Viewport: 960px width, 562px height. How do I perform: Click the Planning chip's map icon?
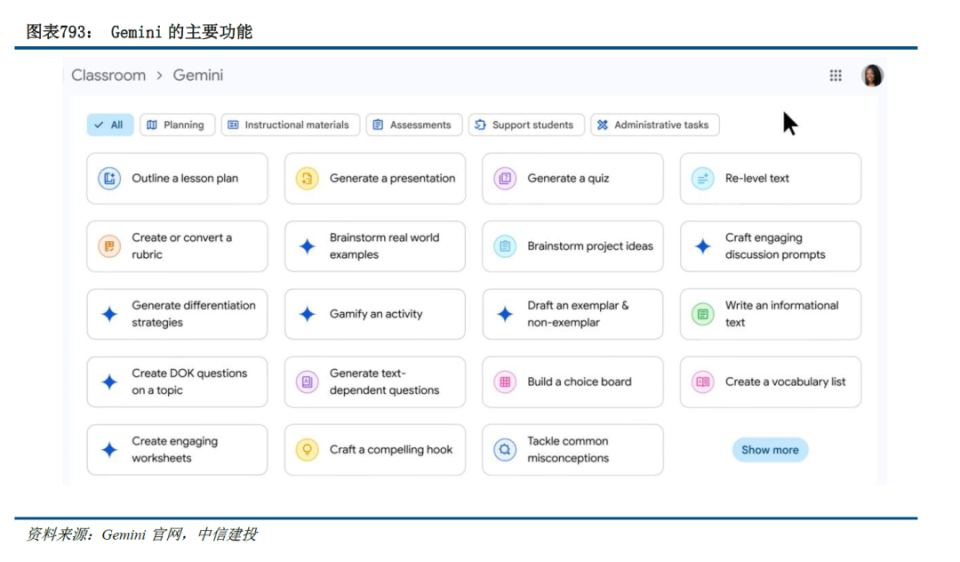pos(152,125)
